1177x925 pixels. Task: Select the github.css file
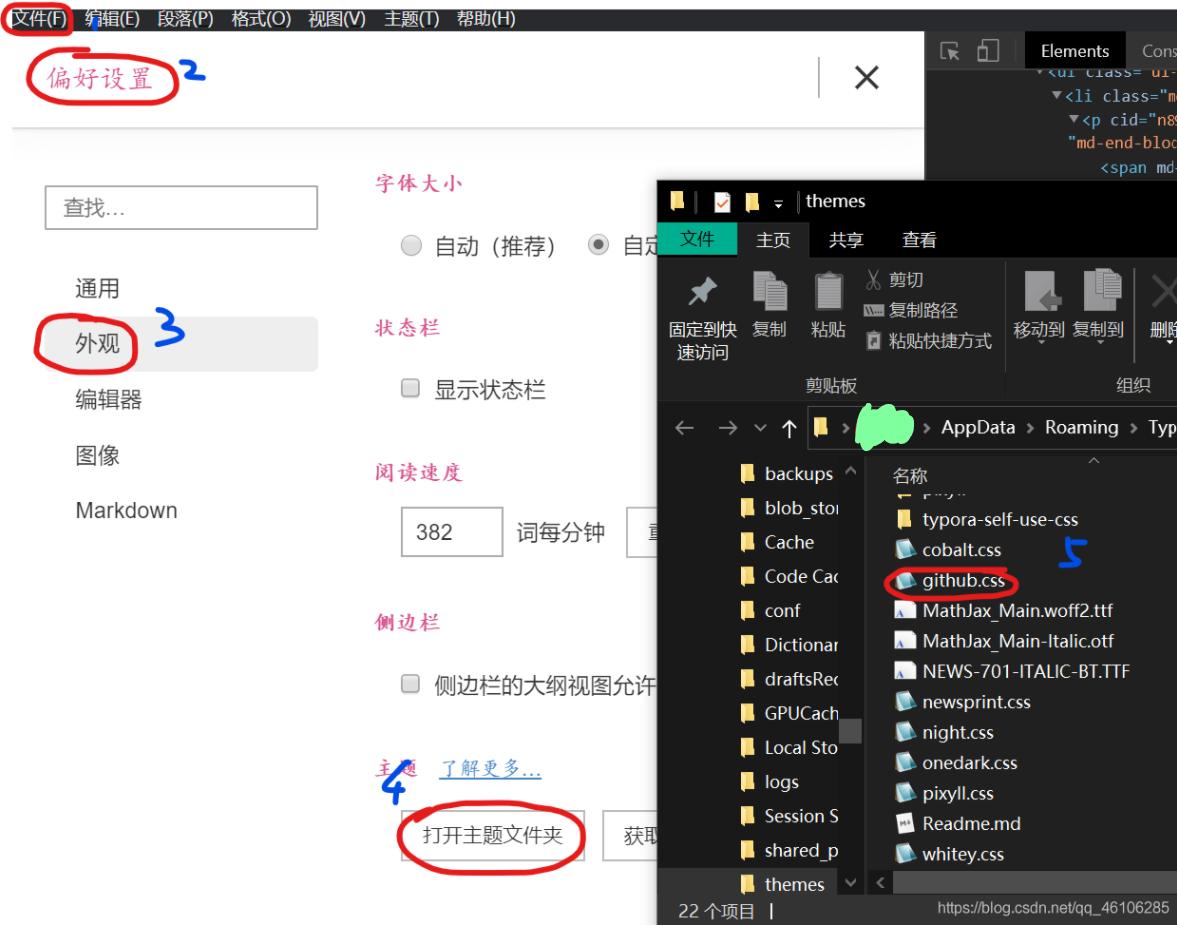950,580
